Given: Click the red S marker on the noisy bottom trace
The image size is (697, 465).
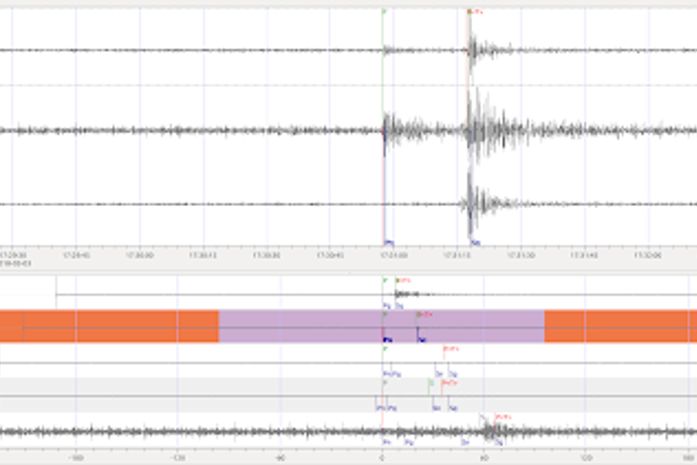Looking at the screenshot, I should pyautogui.click(x=500, y=416).
